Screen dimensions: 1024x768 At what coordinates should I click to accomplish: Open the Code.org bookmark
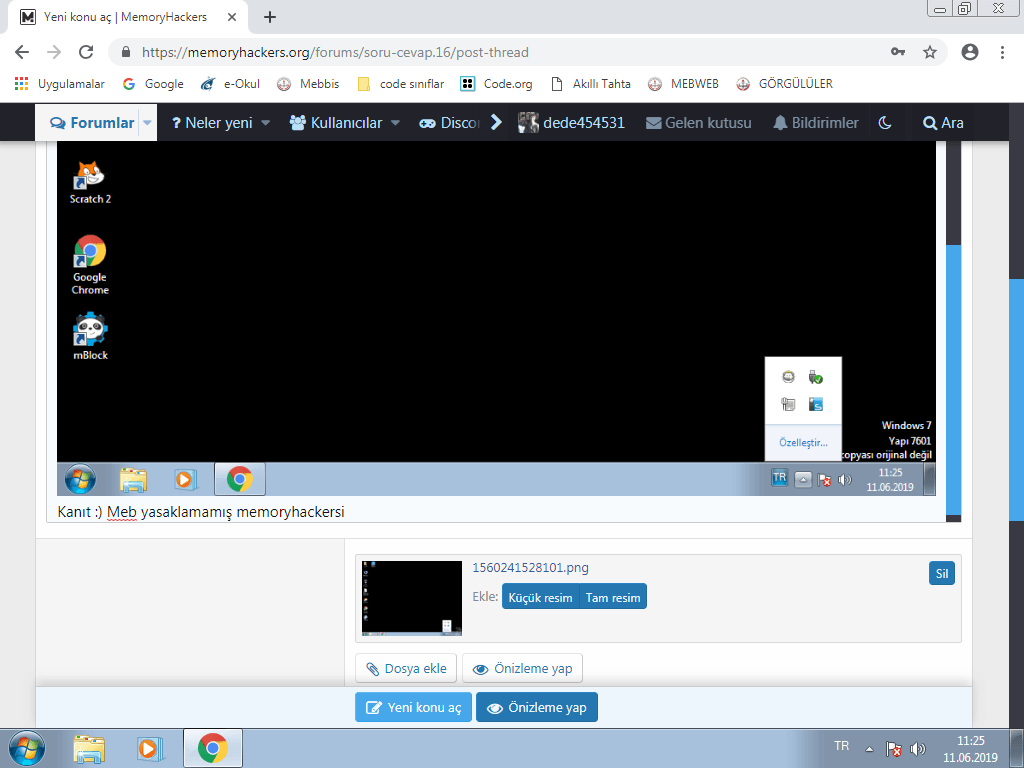click(496, 84)
